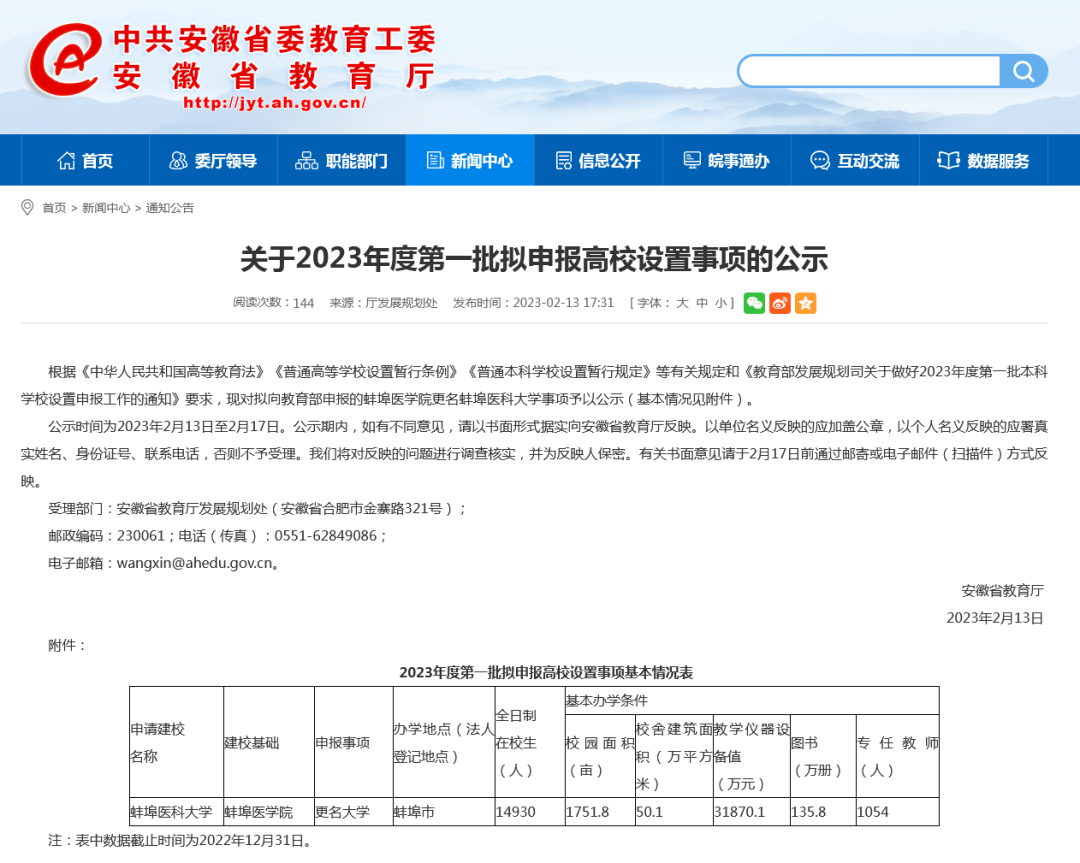Click the magnifier icon to search

1023,71
